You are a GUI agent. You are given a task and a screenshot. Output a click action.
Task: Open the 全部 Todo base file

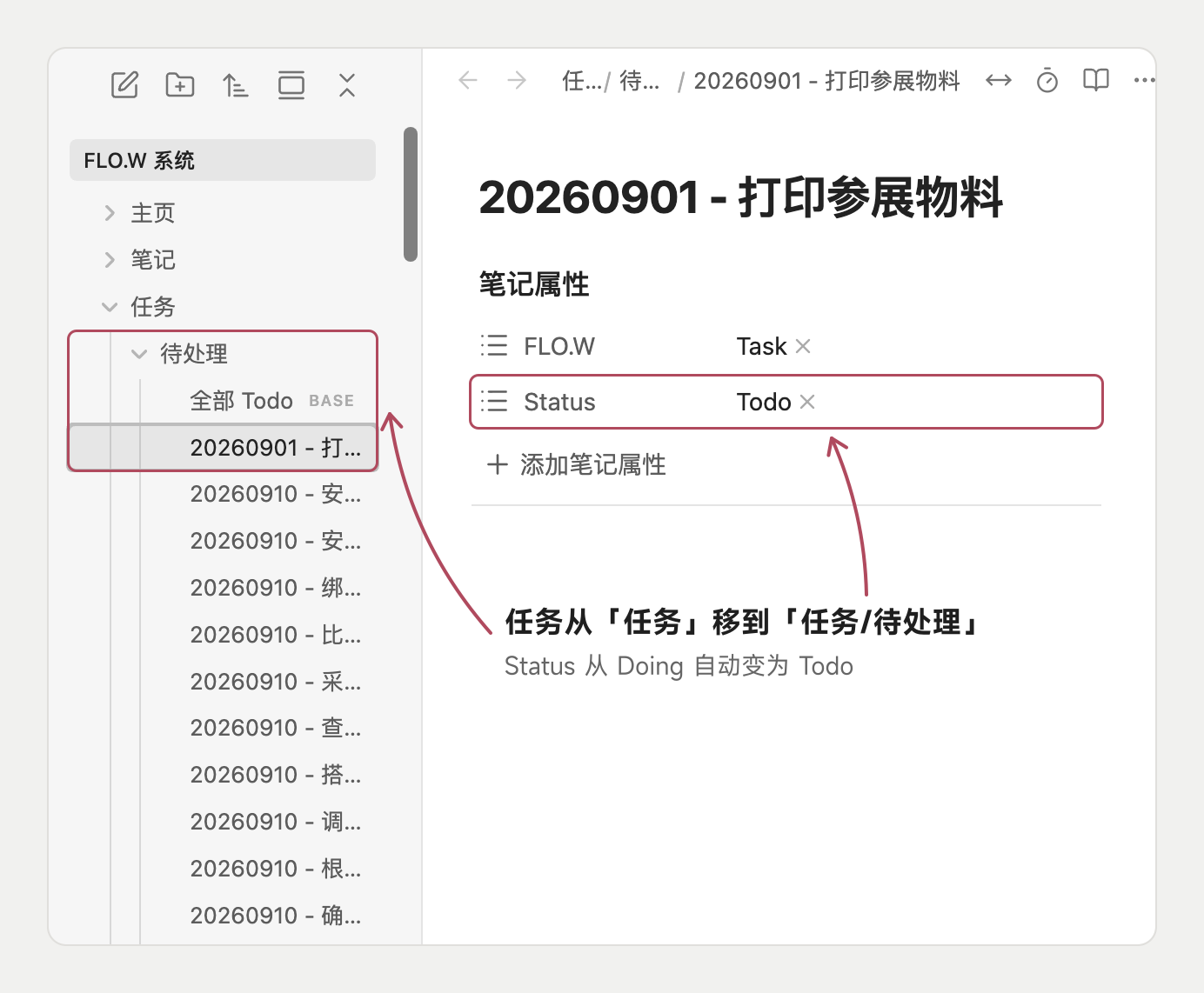click(241, 401)
